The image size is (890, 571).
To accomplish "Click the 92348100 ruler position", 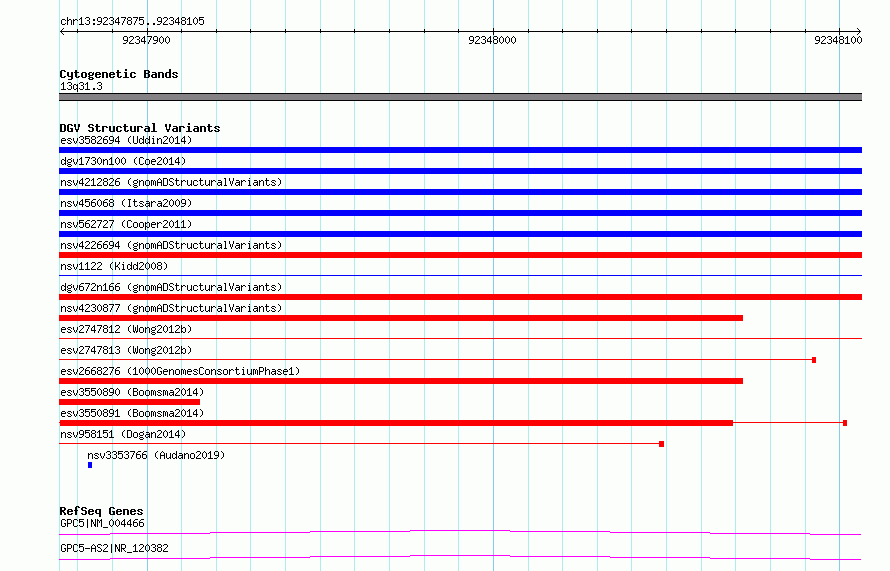I will click(838, 40).
